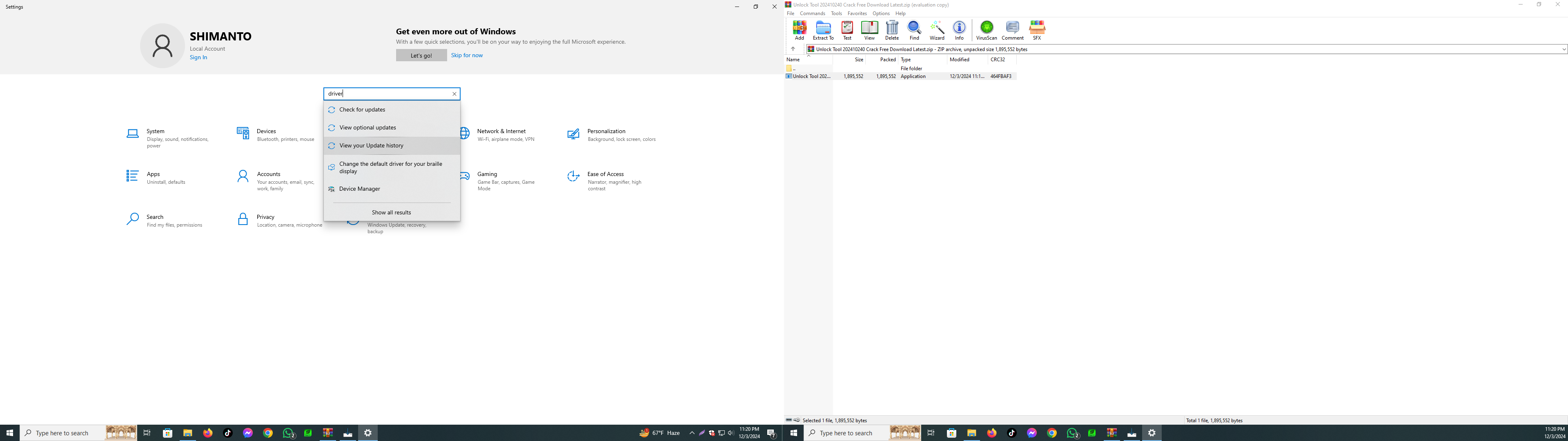Click the Skip for now link

466,56
